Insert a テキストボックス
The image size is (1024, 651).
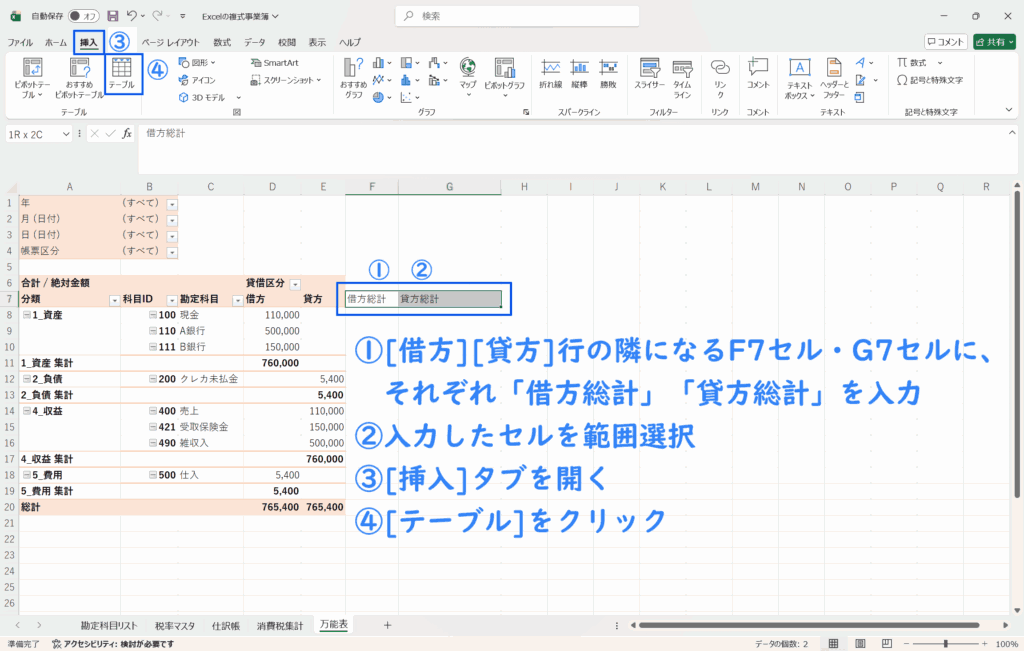click(799, 76)
